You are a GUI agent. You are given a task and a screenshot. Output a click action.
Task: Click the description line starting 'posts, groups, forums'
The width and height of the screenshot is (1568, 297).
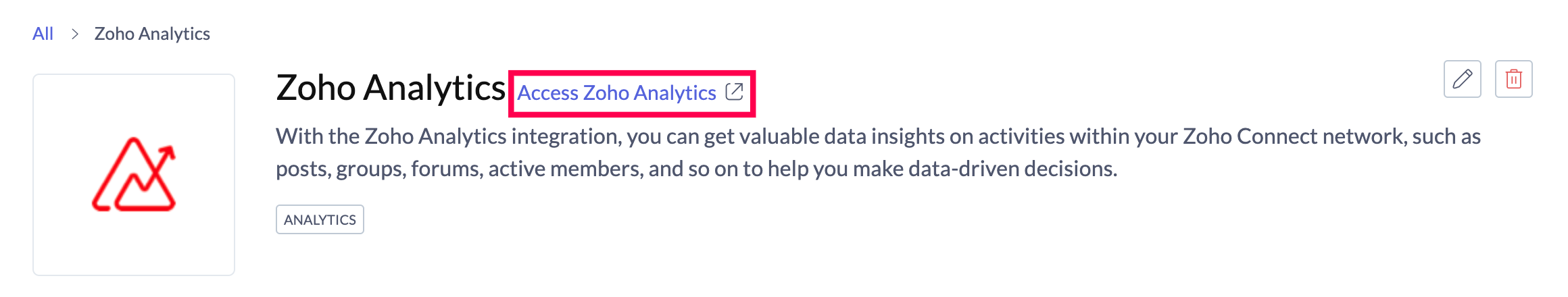click(696, 169)
